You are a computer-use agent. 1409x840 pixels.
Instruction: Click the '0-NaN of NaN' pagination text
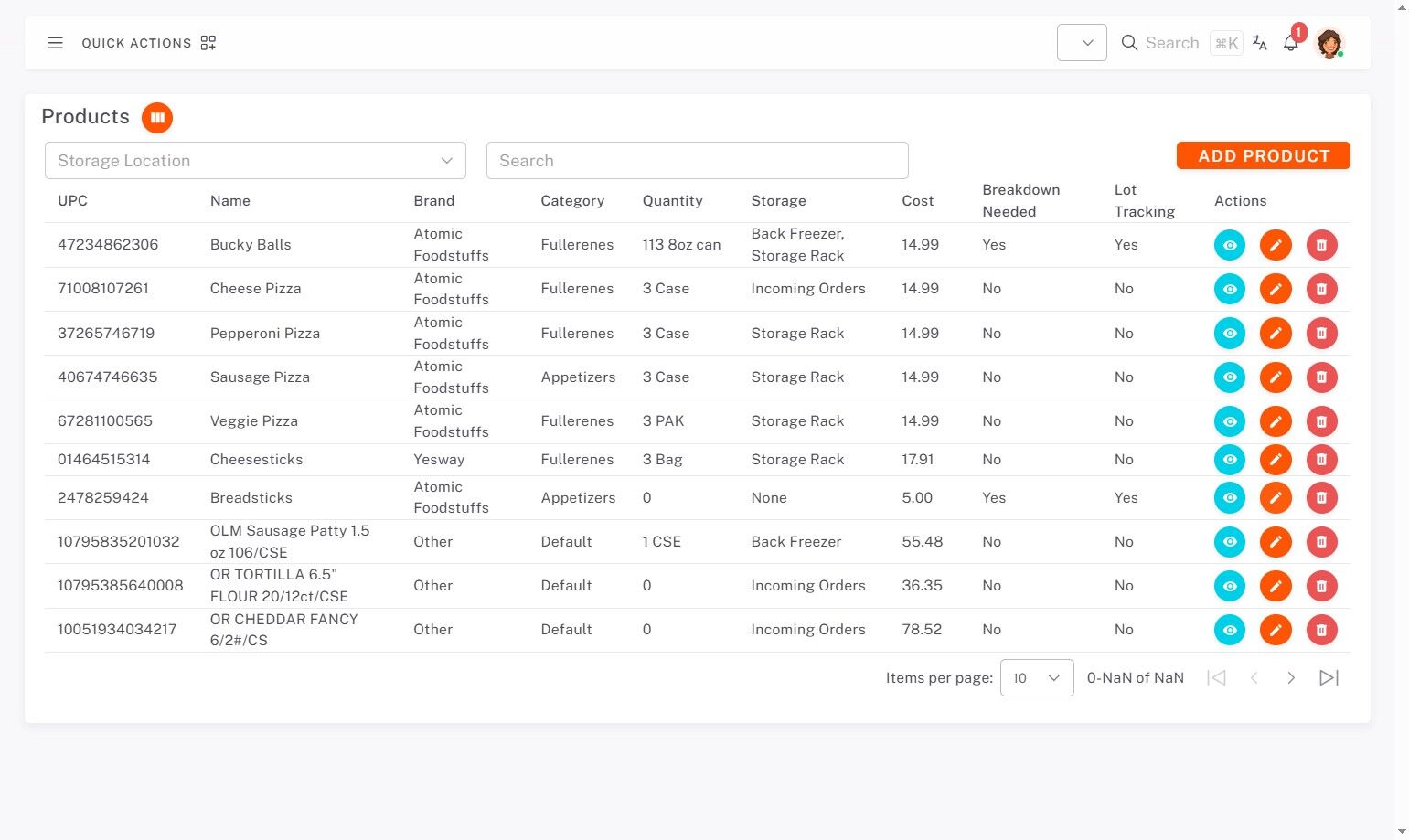pyautogui.click(x=1136, y=678)
